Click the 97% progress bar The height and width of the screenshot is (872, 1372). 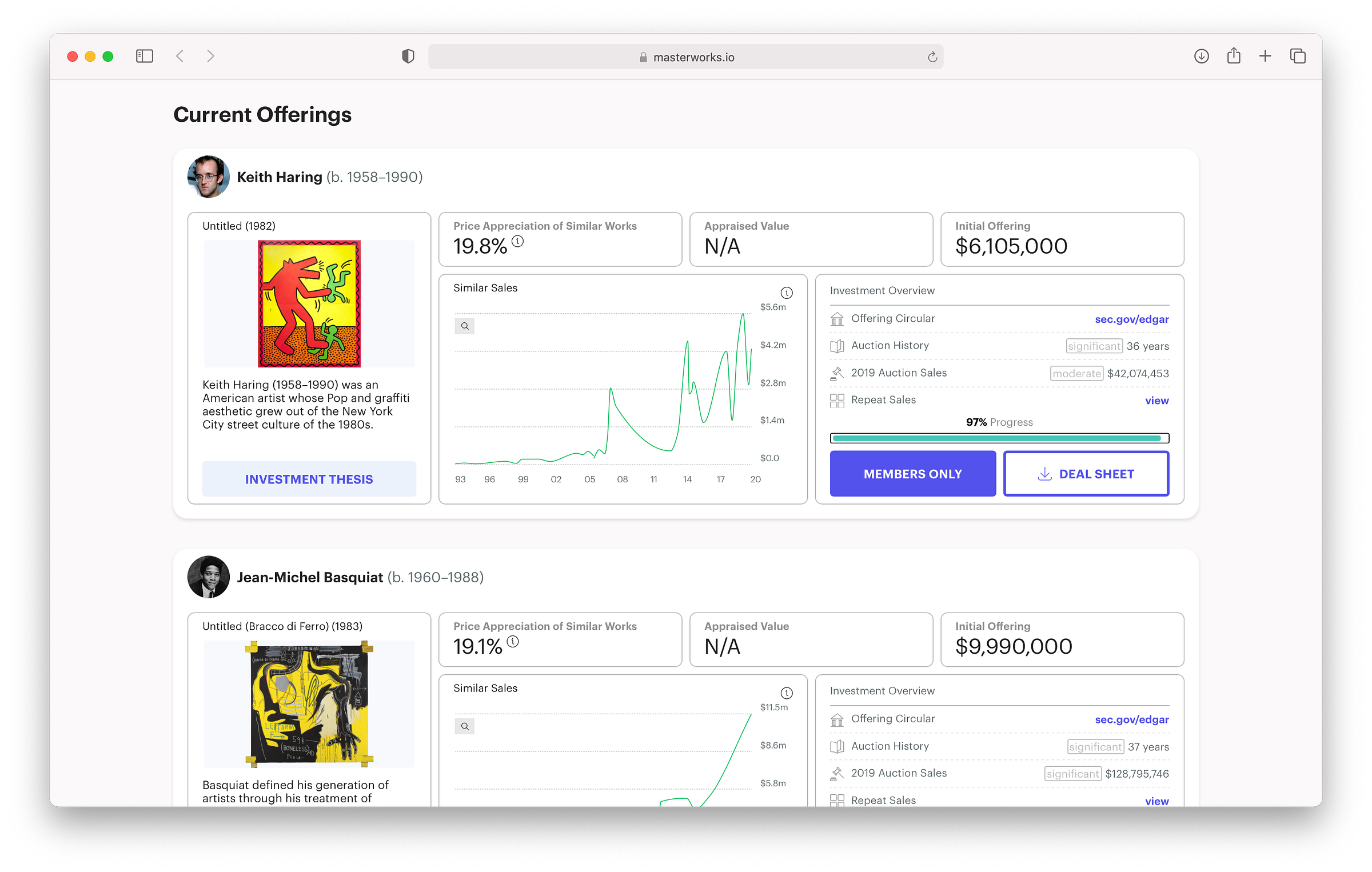[999, 438]
